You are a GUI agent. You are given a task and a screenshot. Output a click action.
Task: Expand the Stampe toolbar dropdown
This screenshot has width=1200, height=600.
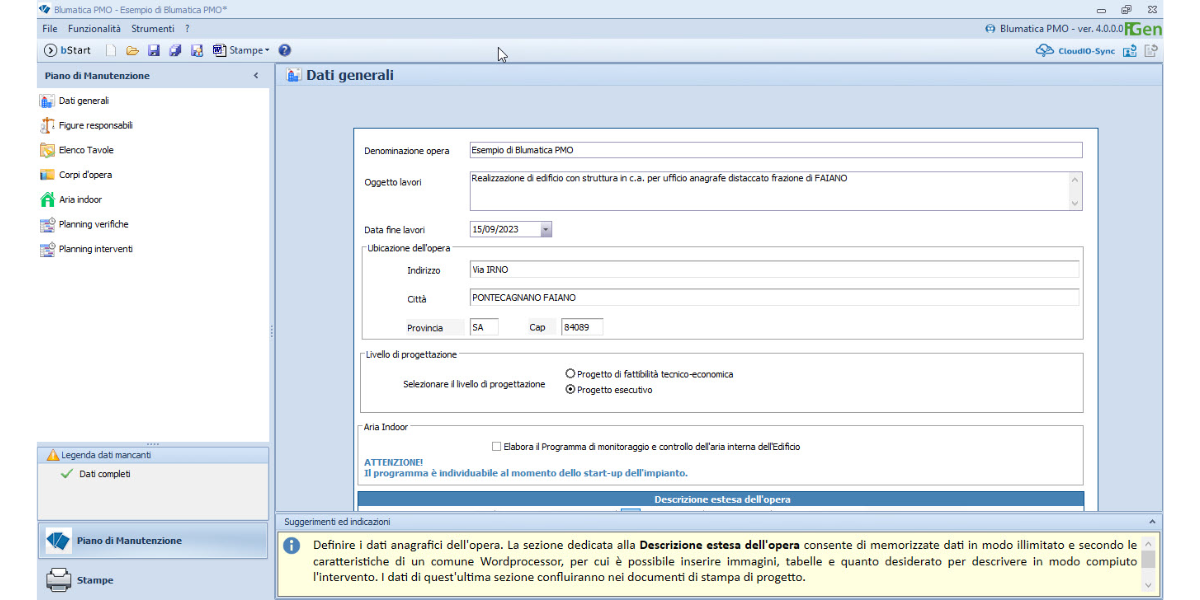tap(267, 51)
